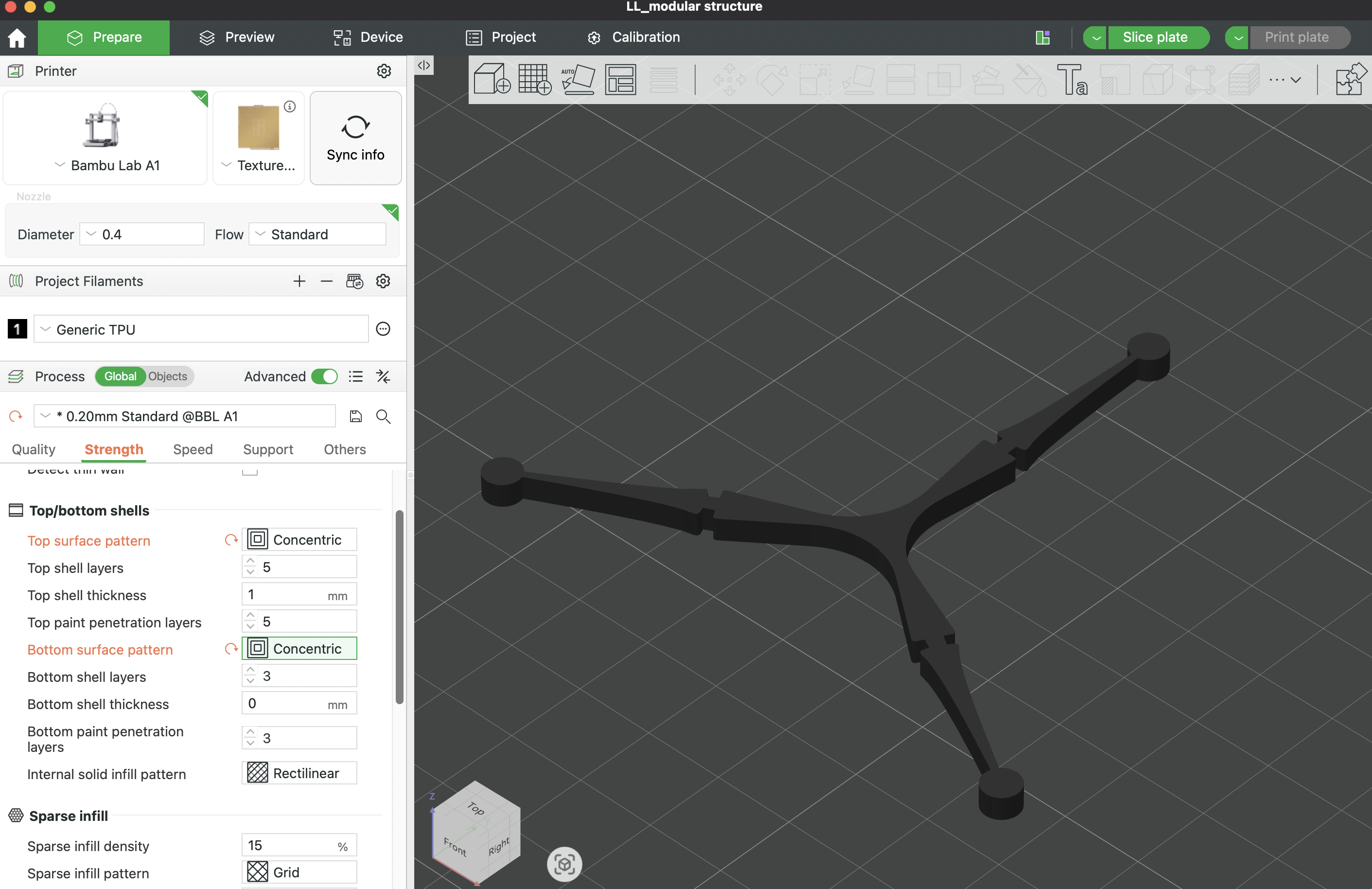Switch to the Preview tab
Screen dimensions: 1372x889
237,37
